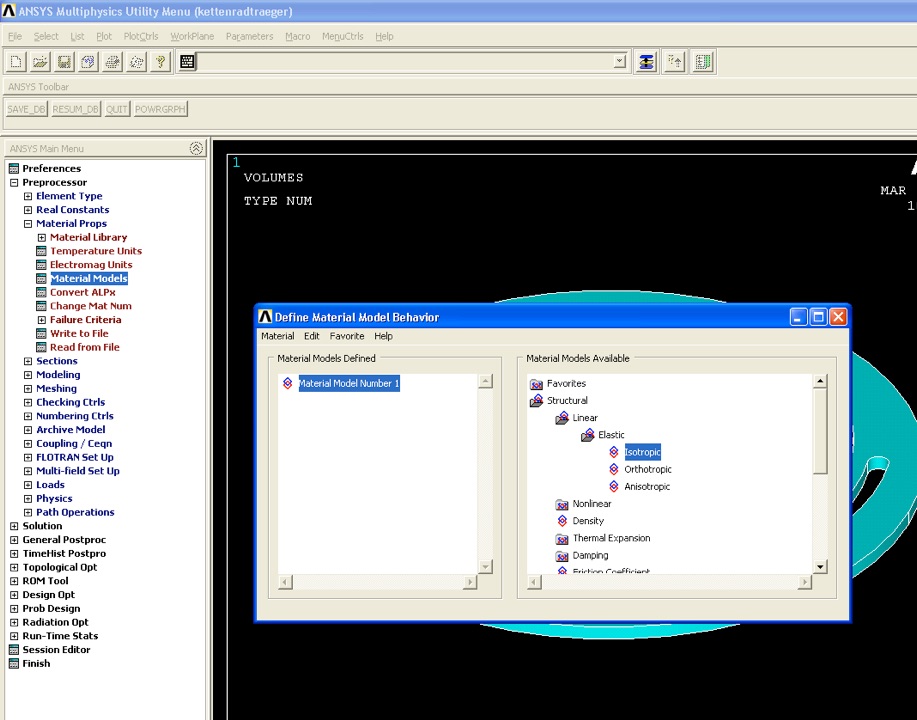Screen dimensions: 917x720
Task: Expand the Material Library node
Action: pos(42,237)
